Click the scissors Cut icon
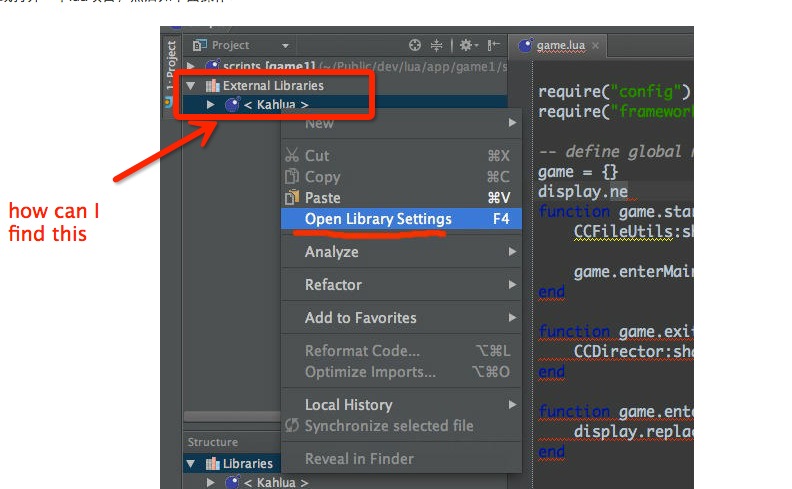The width and height of the screenshot is (792, 489). [292, 155]
